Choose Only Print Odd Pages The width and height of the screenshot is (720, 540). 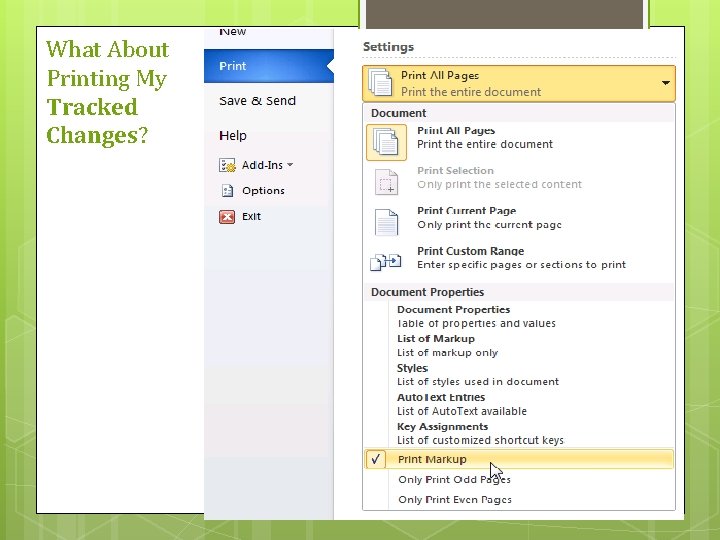454,479
